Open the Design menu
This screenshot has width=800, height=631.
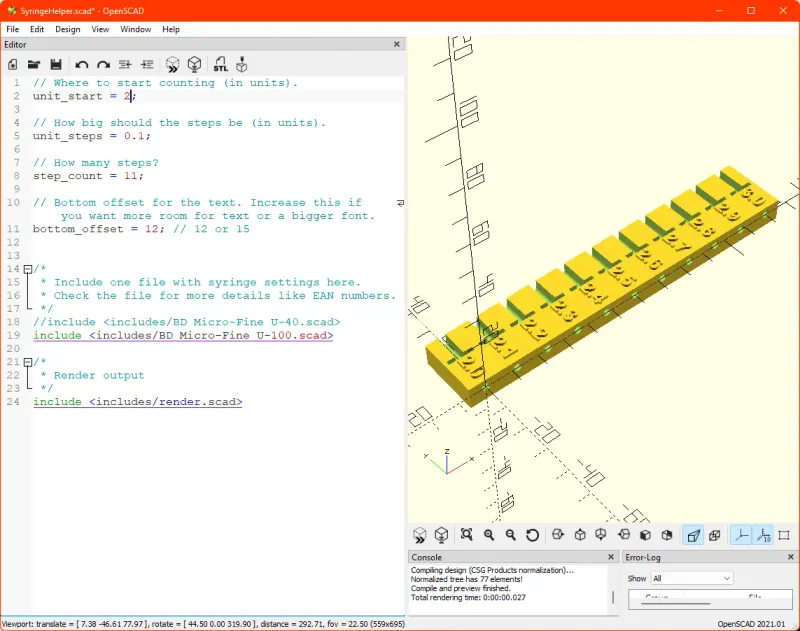coord(68,29)
